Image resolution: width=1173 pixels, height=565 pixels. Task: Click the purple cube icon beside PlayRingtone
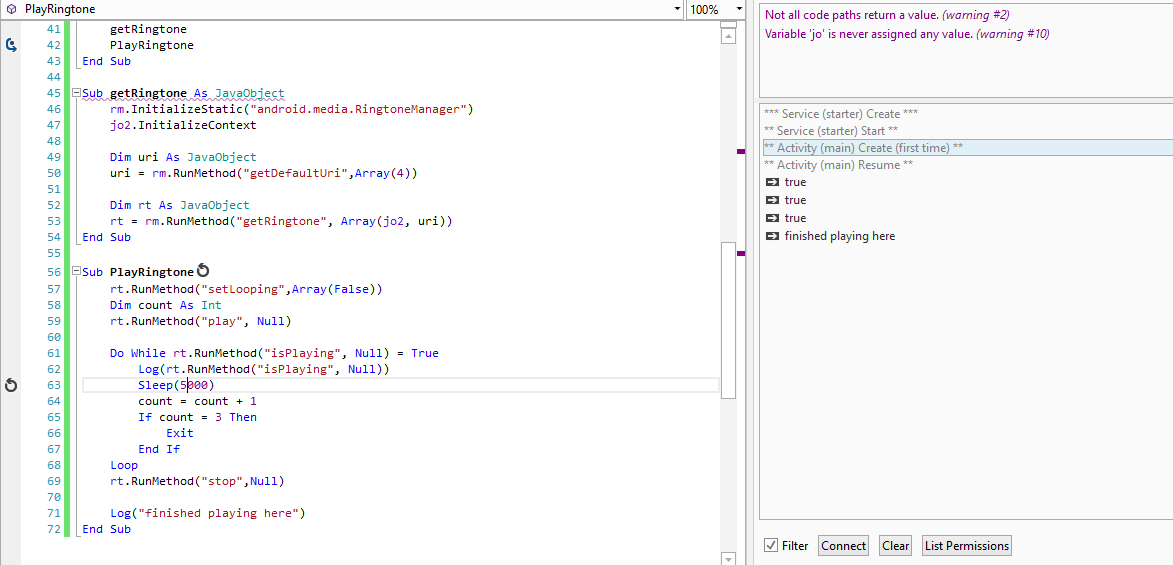pos(11,9)
